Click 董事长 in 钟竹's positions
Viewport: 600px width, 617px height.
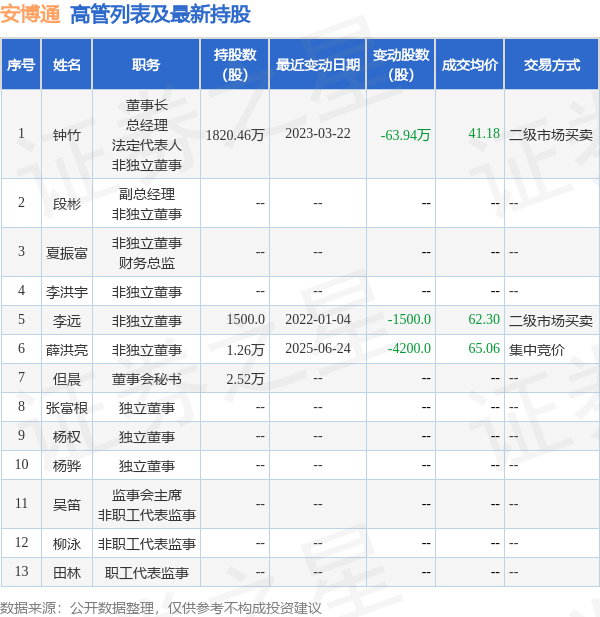click(146, 105)
